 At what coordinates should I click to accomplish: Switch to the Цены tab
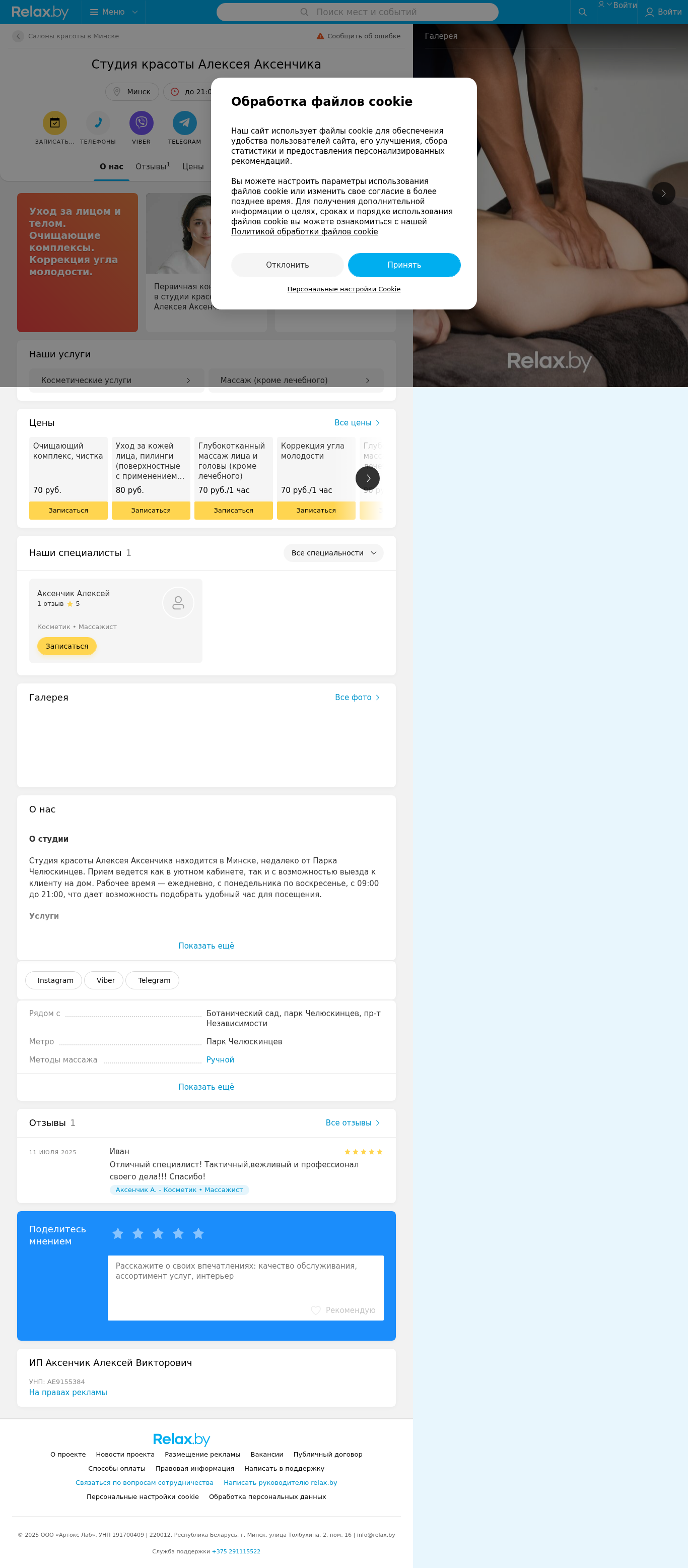click(x=193, y=167)
